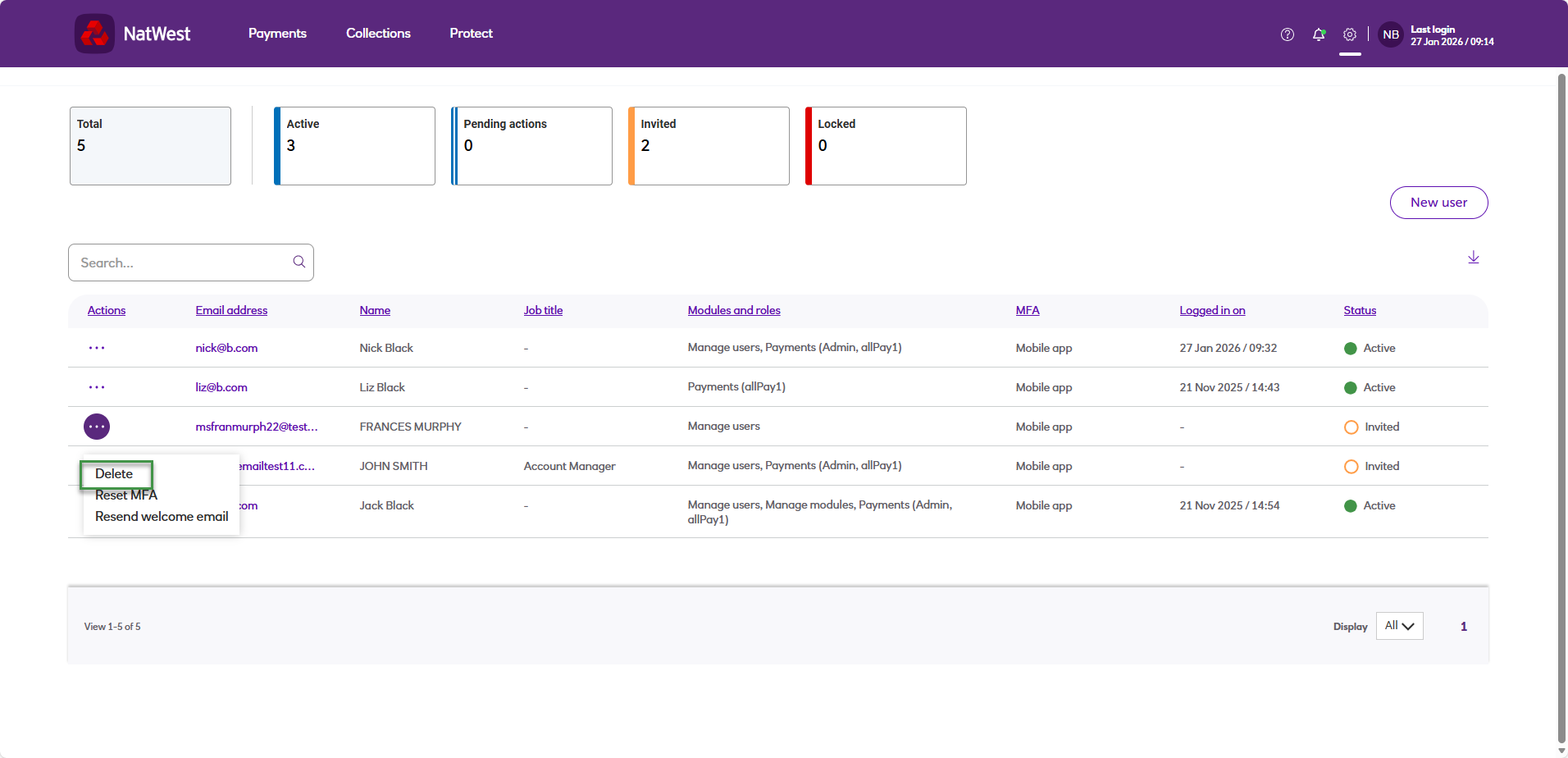This screenshot has width=1568, height=758.
Task: Click Mobile app MFA for Jack Black
Action: (1044, 506)
